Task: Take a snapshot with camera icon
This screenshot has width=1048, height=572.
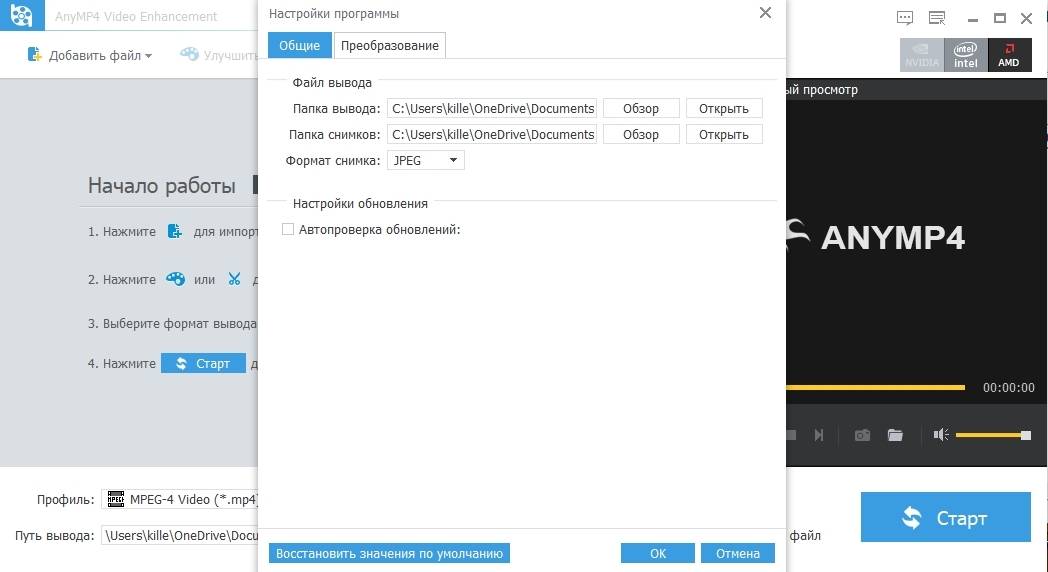Action: [862, 435]
